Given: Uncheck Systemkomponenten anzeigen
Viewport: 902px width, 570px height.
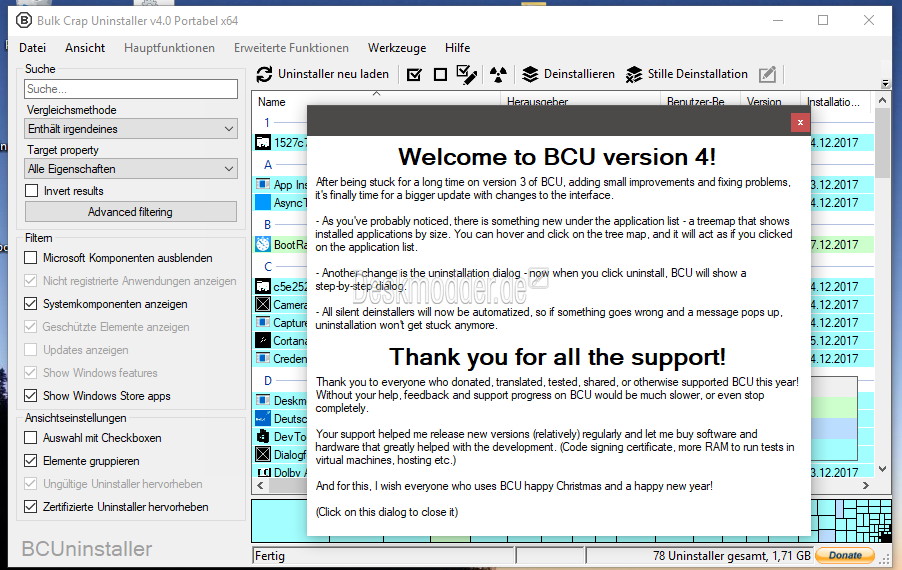Looking at the screenshot, I should 30,304.
